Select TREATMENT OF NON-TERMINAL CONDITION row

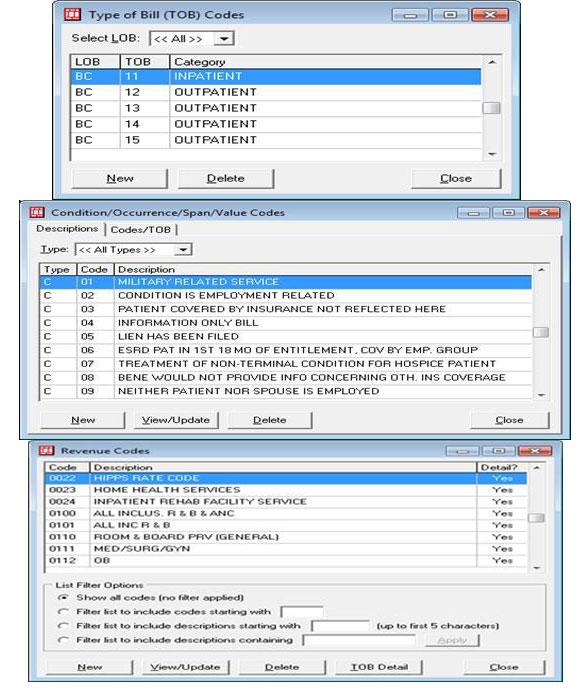[286, 364]
